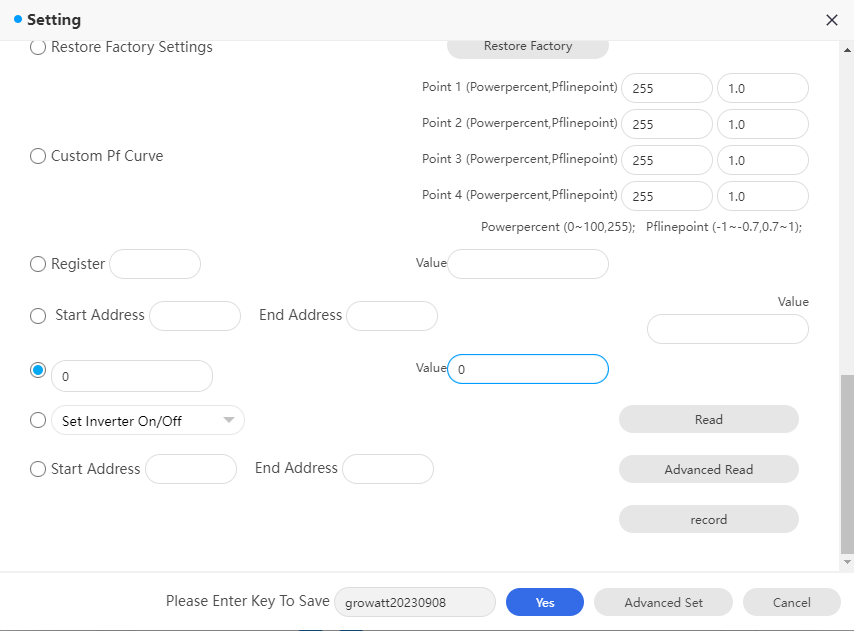
Task: Select the Custom Pf Curve radio option
Action: click(38, 156)
